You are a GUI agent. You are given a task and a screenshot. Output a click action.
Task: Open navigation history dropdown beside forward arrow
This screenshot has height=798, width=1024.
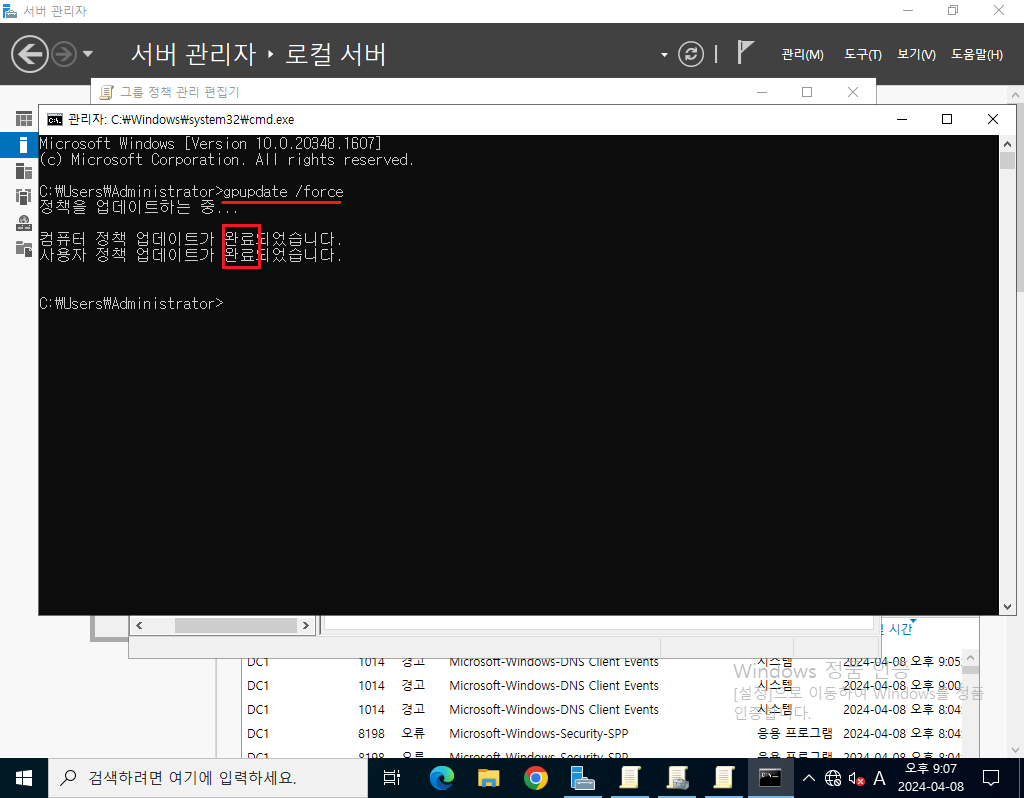(x=88, y=54)
